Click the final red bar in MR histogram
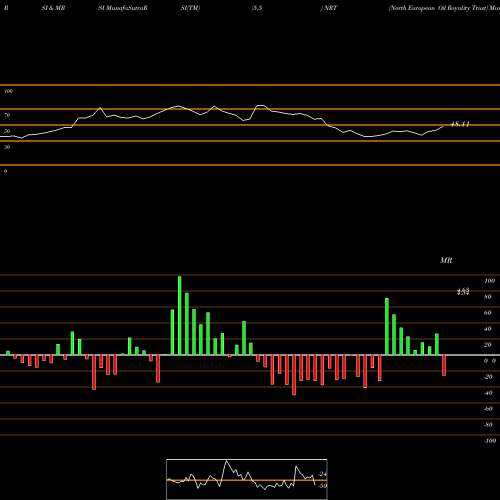The image size is (500, 500). tap(444, 365)
